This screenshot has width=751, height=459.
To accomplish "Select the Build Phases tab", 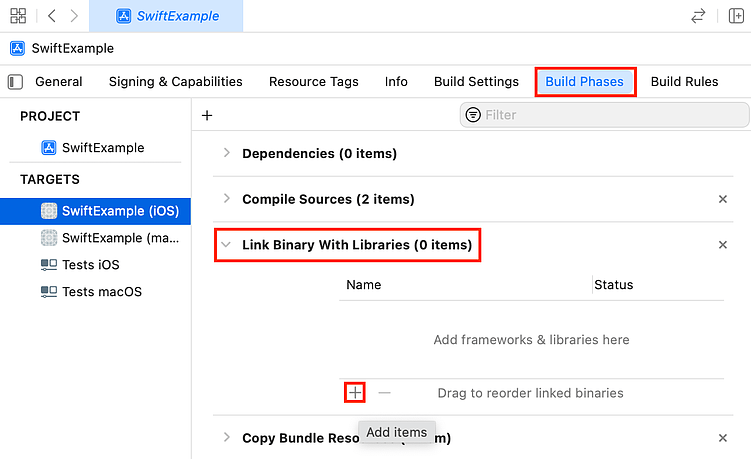I will (584, 82).
